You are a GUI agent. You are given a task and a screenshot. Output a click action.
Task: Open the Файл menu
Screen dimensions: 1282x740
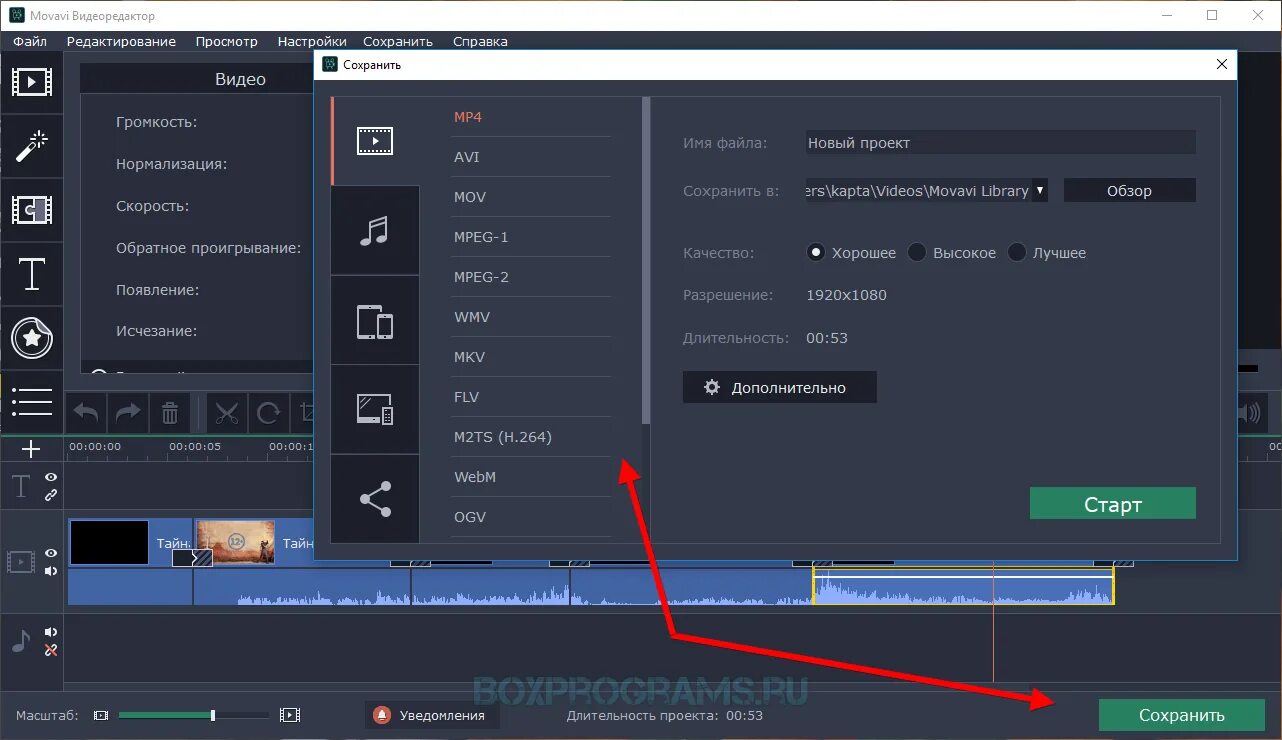click(x=30, y=41)
